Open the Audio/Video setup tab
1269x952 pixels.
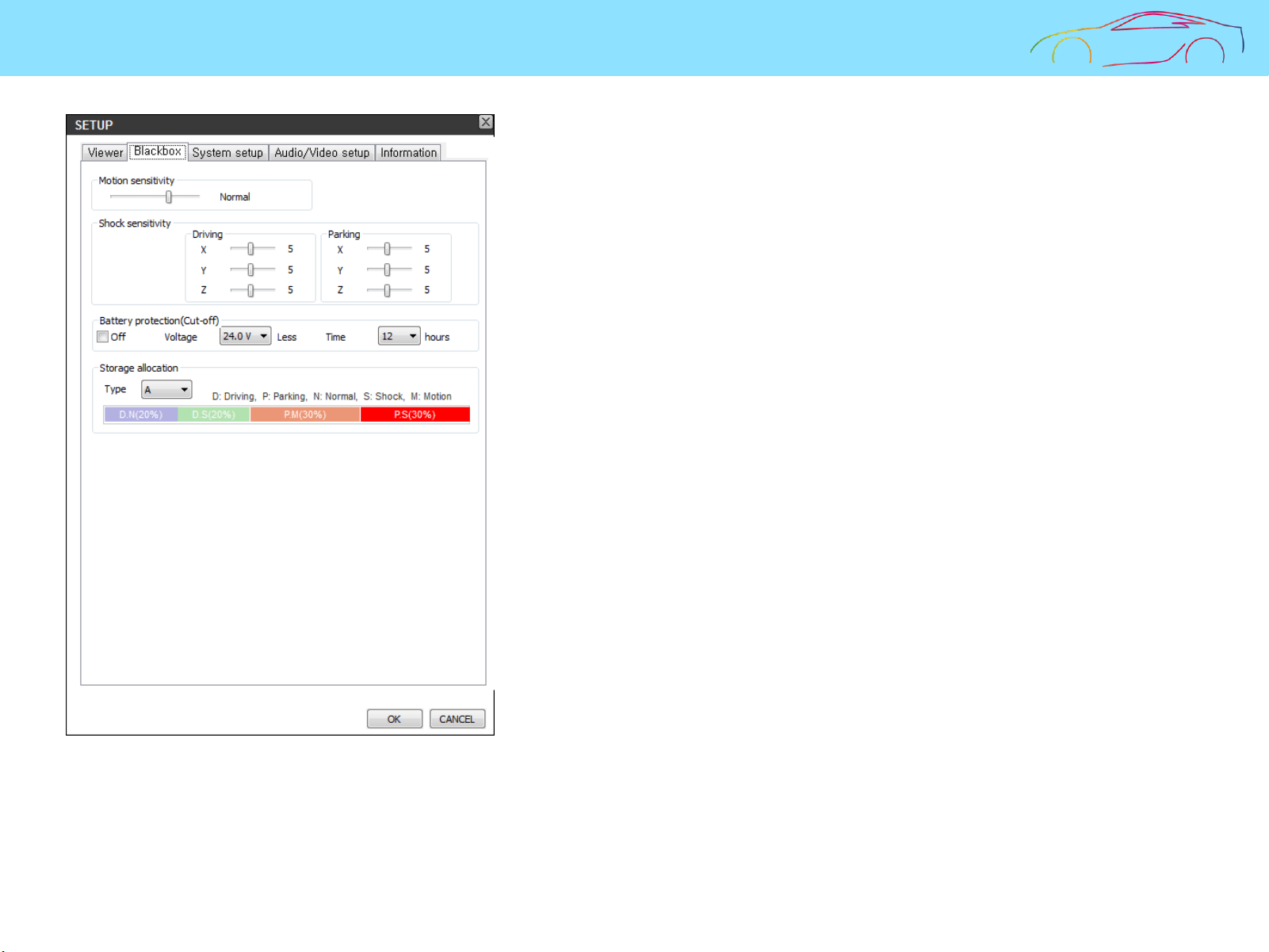point(322,153)
